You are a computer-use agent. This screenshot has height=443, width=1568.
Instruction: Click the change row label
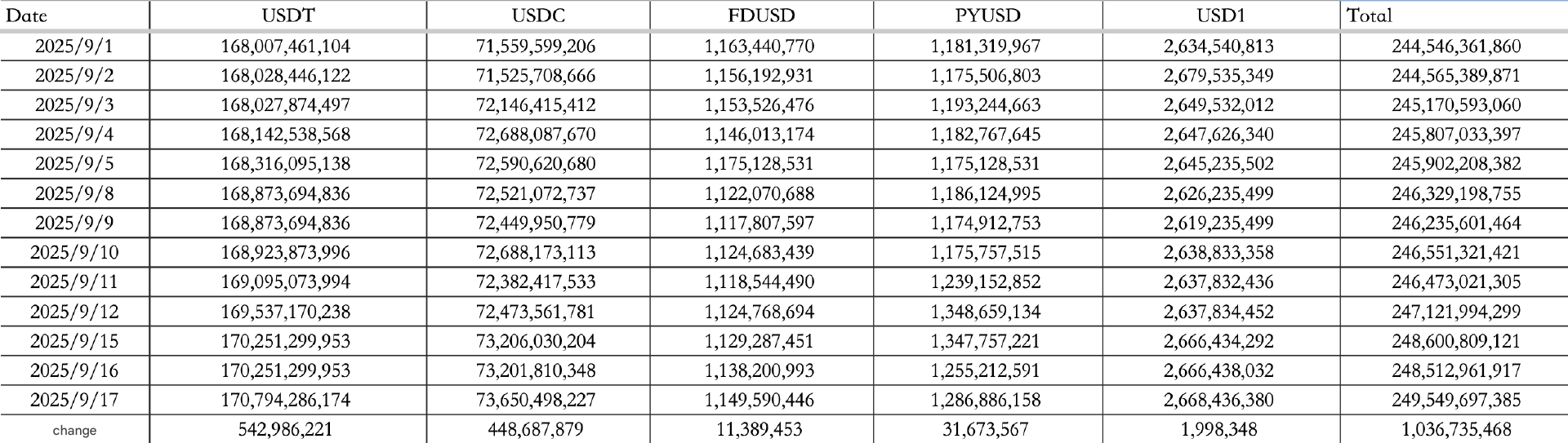click(74, 430)
